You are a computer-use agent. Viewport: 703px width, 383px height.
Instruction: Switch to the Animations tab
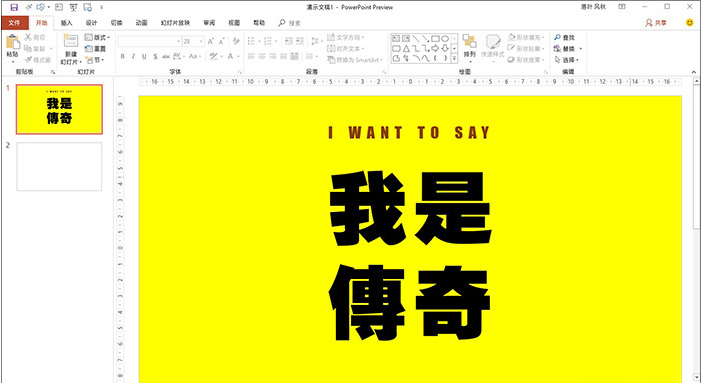tap(141, 23)
